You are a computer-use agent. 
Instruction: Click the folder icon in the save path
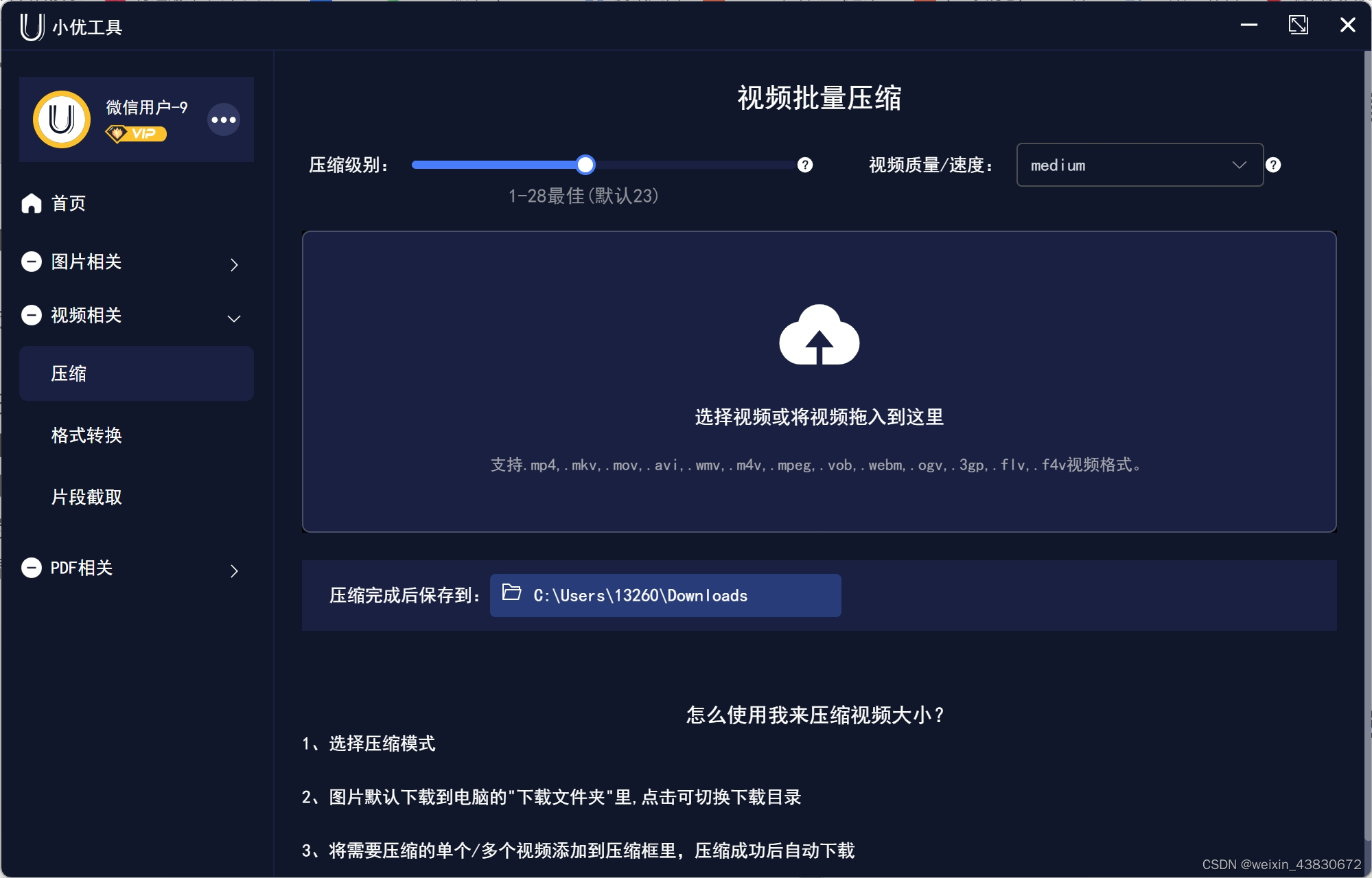512,593
